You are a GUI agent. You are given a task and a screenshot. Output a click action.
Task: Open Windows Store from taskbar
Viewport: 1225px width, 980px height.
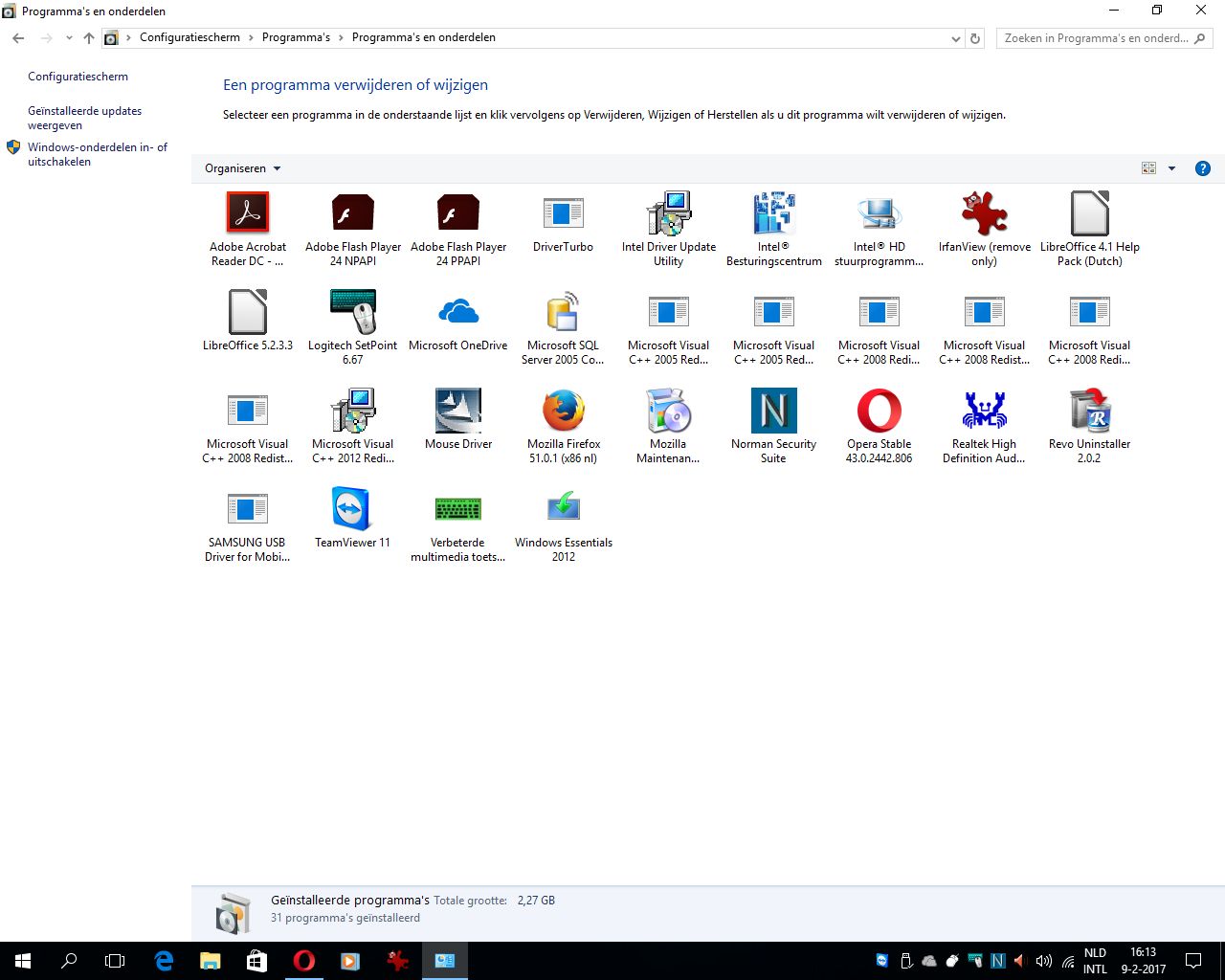pos(256,961)
